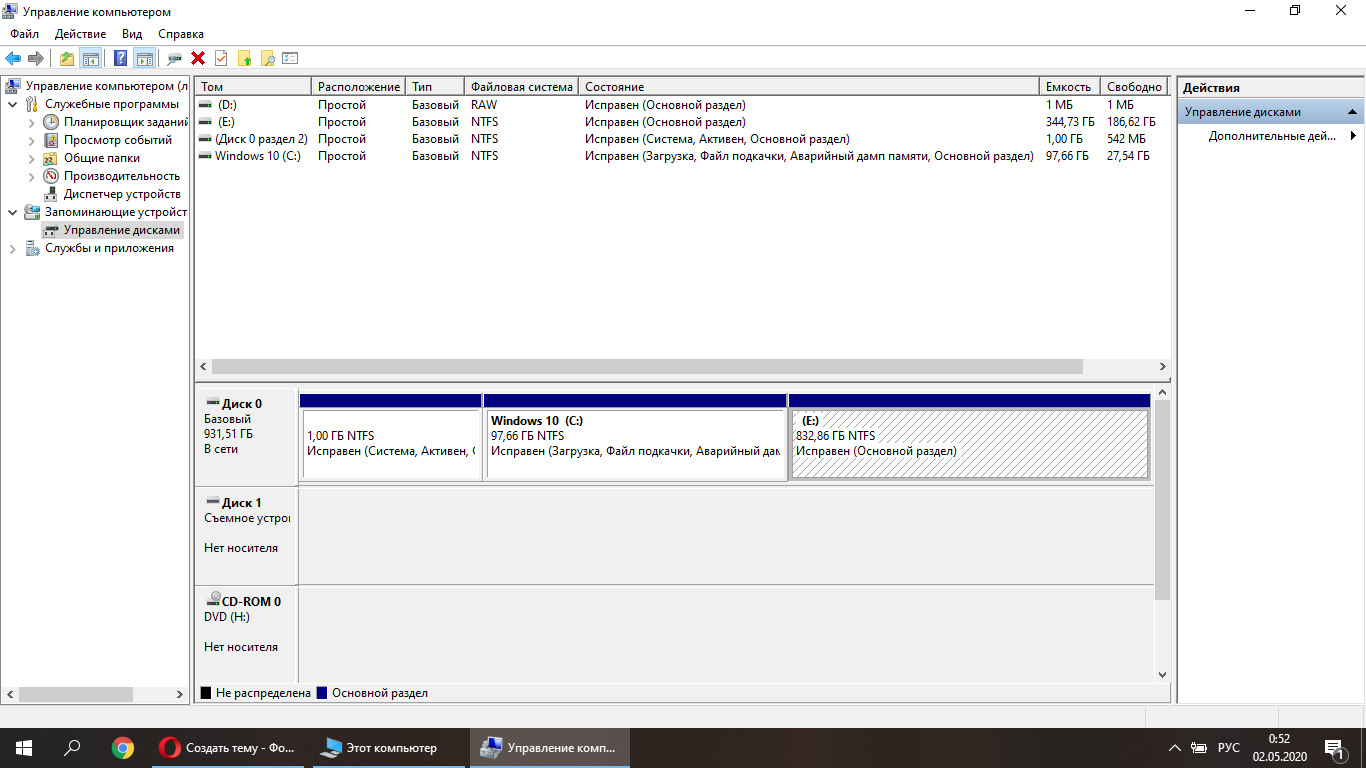The width and height of the screenshot is (1366, 768).
Task: Sort by 'Емкость' column header
Action: coord(1069,87)
